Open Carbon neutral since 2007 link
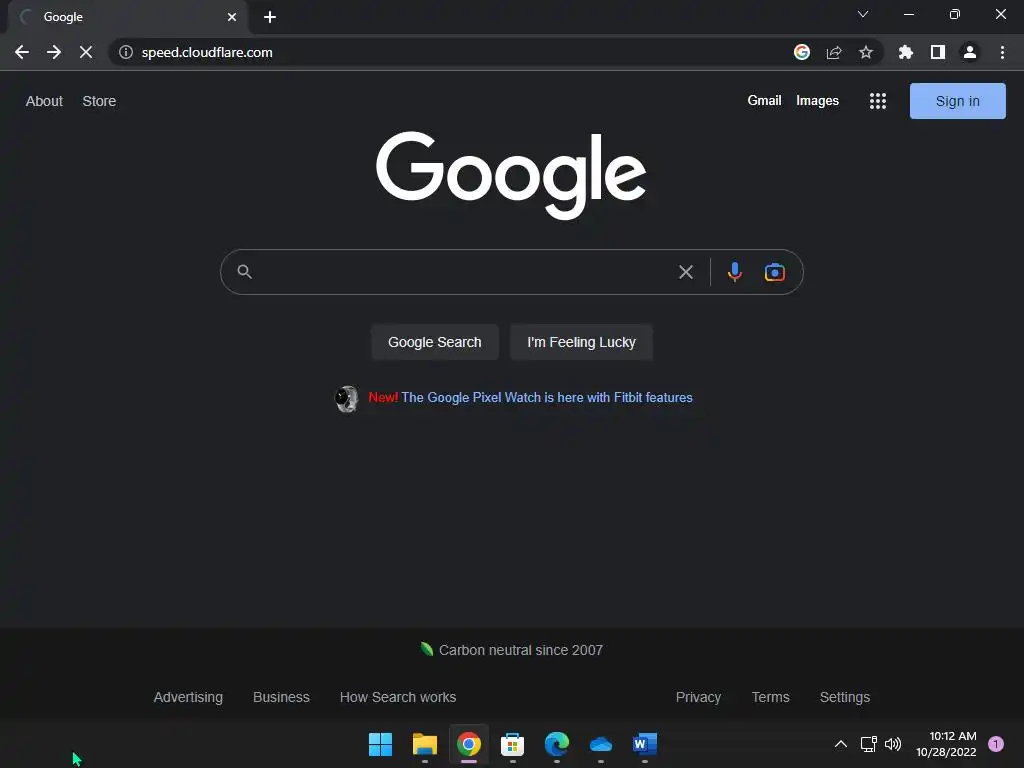Viewport: 1024px width, 768px height. (520, 650)
